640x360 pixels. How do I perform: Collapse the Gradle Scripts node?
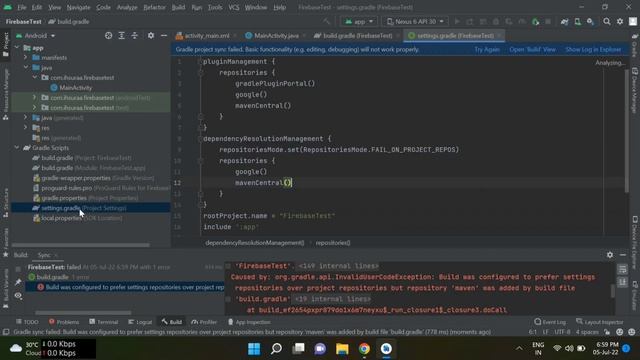[17, 148]
